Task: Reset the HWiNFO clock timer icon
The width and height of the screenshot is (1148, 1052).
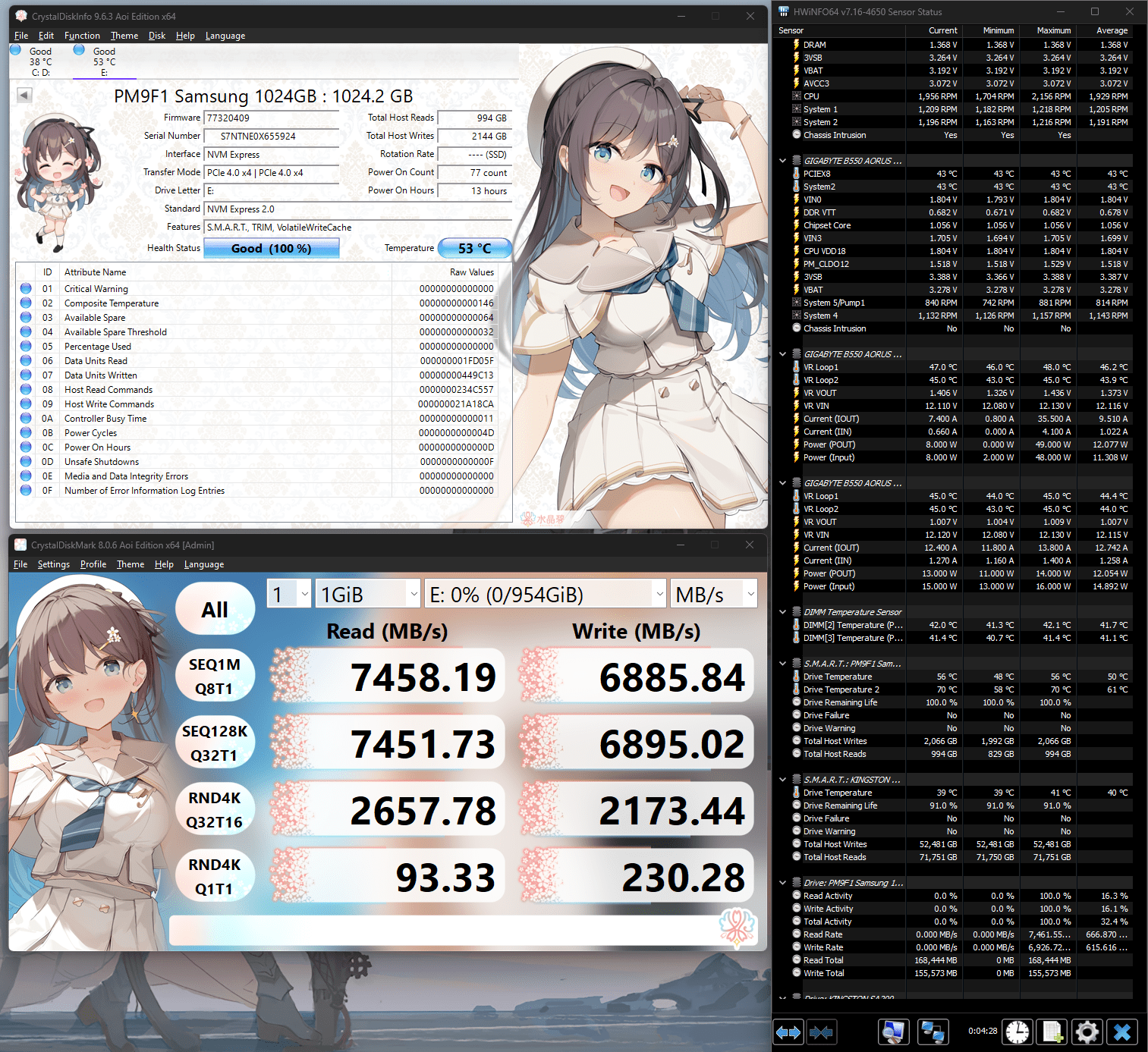Action: pos(1017,1032)
